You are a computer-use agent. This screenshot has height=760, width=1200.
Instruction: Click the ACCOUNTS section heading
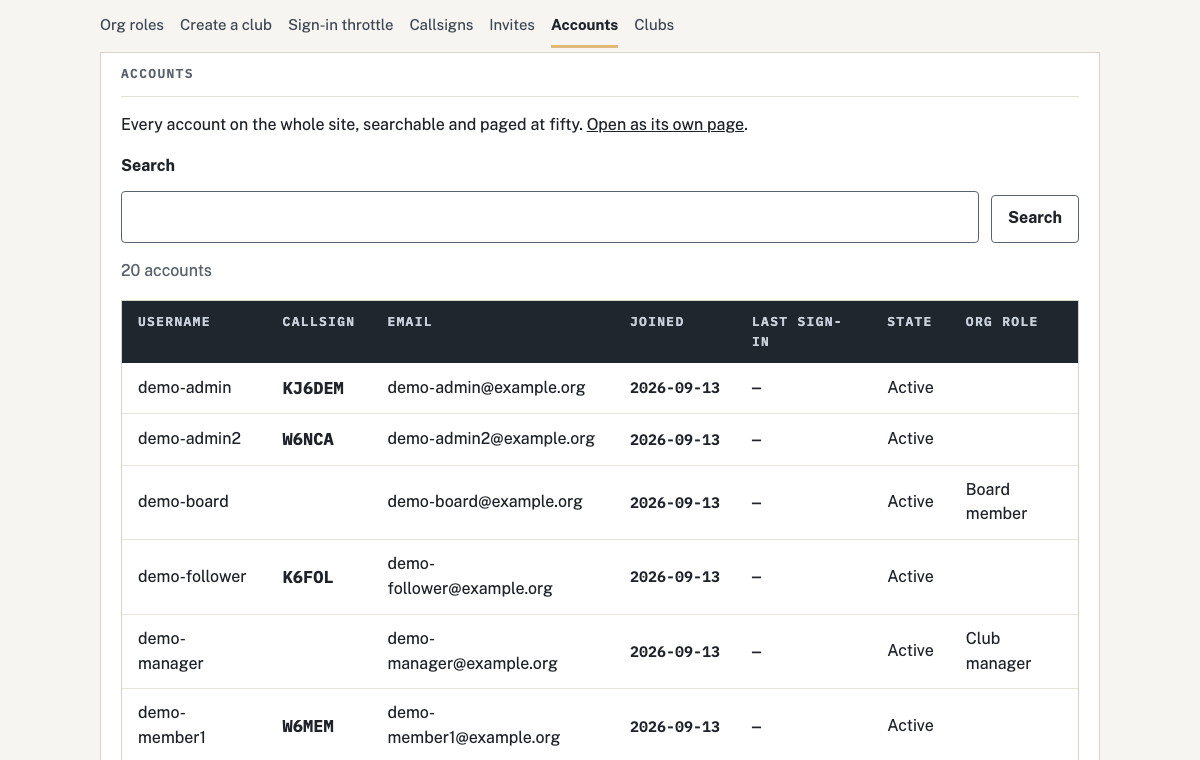[157, 74]
